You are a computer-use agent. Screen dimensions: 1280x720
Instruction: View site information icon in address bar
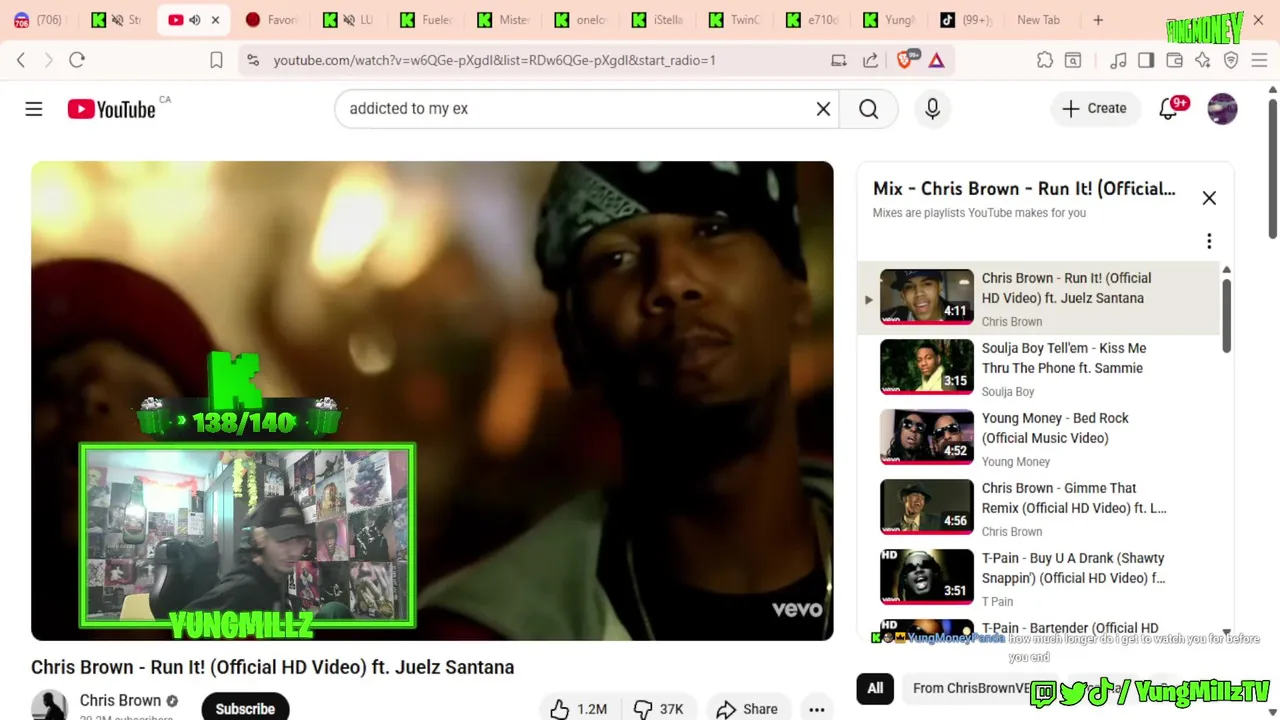coord(252,60)
